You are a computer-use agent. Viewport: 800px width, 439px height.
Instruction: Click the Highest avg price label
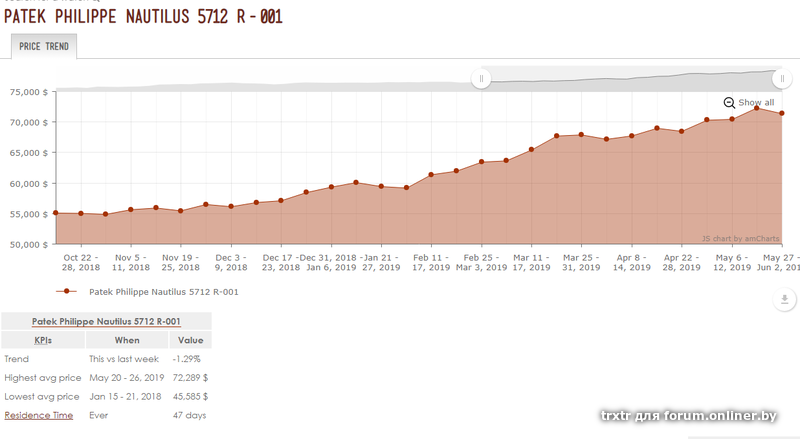[x=43, y=378]
